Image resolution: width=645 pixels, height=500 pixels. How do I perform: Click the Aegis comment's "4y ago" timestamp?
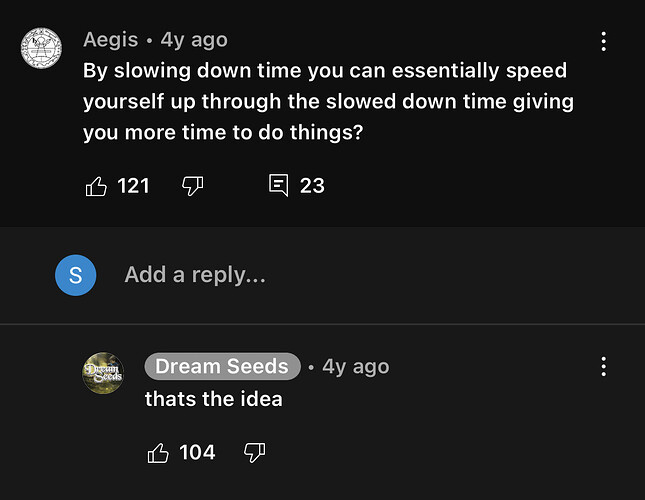(x=194, y=40)
